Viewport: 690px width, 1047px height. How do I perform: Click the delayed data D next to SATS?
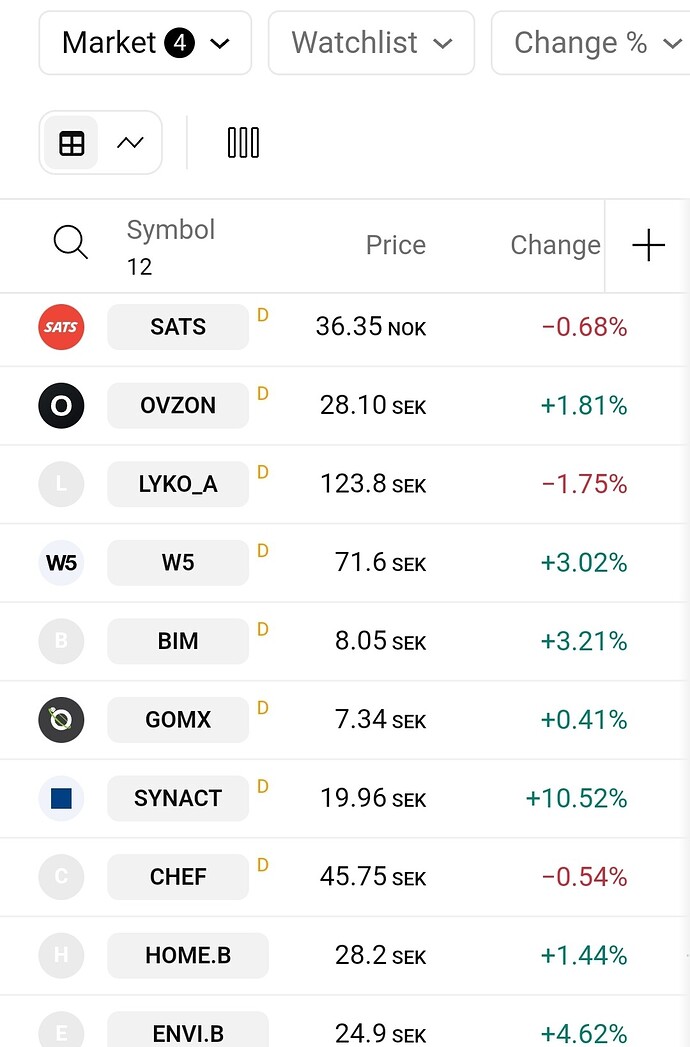click(x=263, y=315)
